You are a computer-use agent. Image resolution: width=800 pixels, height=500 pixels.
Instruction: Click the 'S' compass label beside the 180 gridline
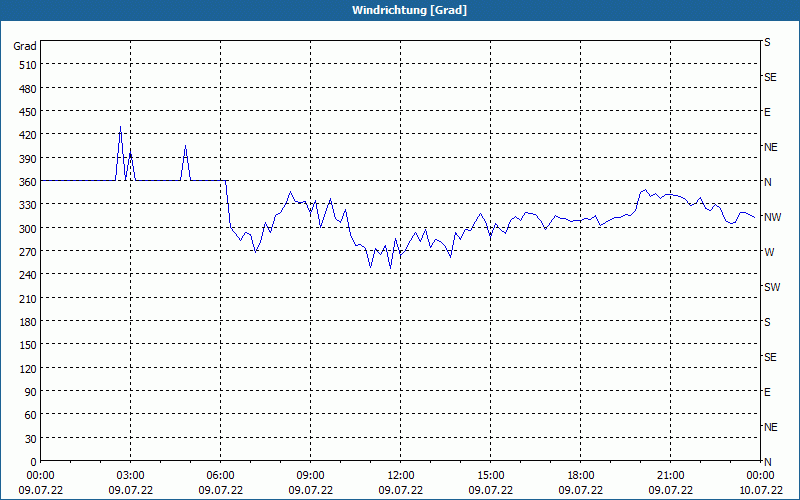coord(767,322)
